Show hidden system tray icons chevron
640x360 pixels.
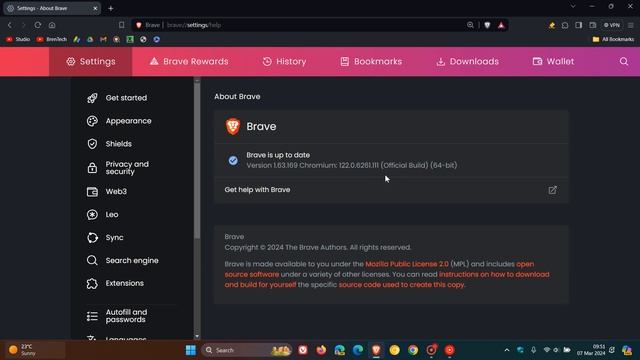click(x=507, y=350)
